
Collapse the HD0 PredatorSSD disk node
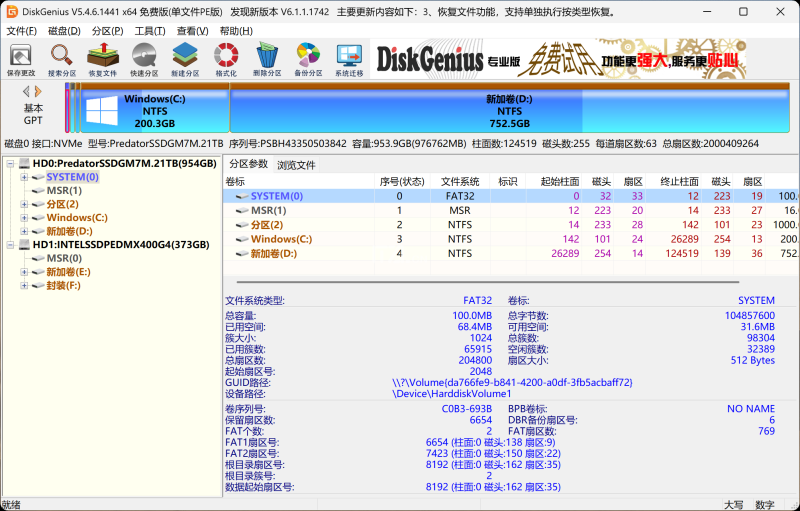point(10,164)
